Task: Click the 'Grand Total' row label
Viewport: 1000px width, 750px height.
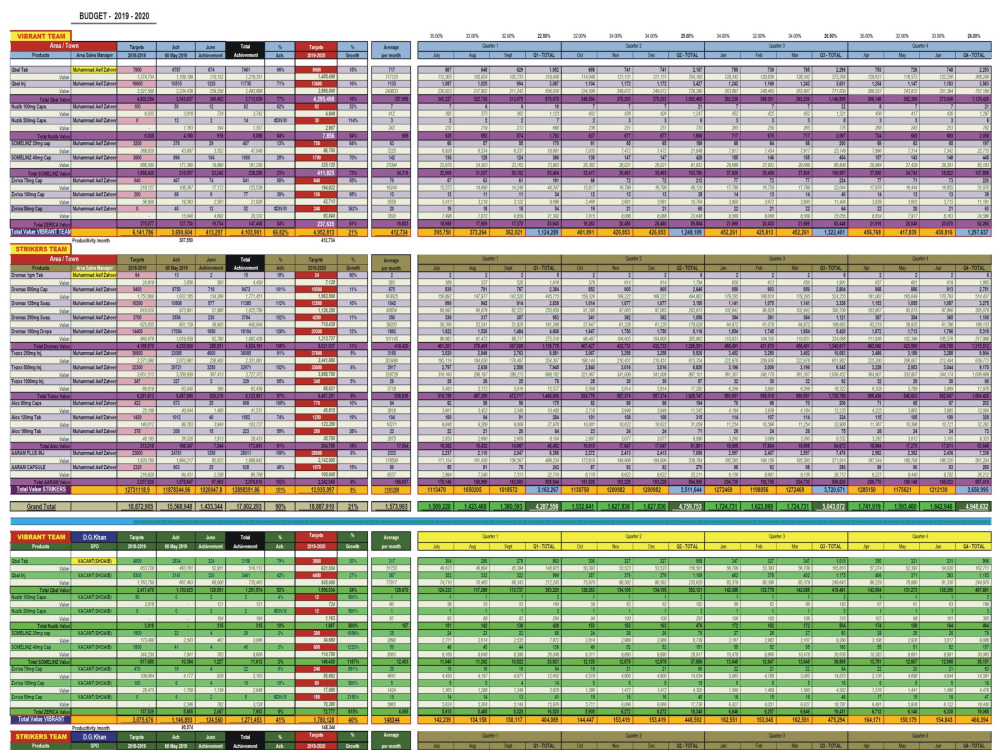Action: pyautogui.click(x=41, y=506)
